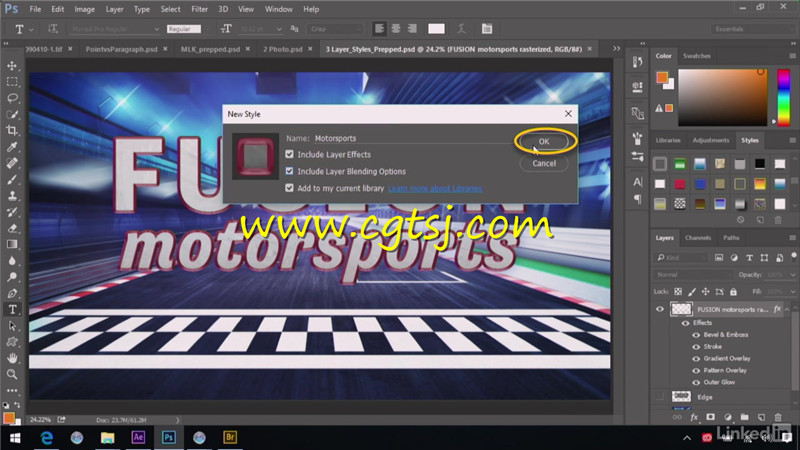Delete layer with trash icon

point(778,417)
